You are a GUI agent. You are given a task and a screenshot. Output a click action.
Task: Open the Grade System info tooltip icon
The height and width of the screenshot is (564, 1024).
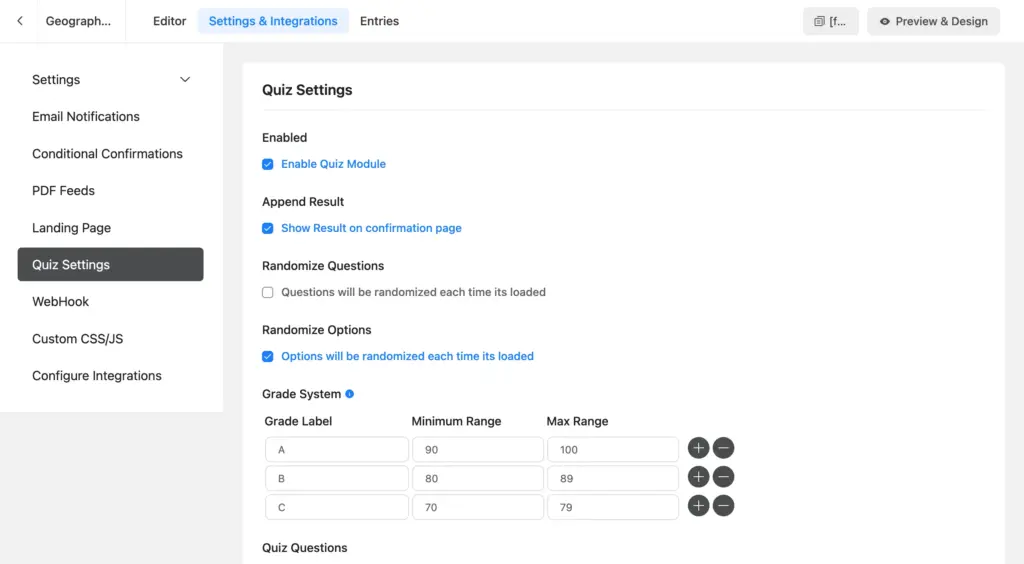(x=349, y=394)
